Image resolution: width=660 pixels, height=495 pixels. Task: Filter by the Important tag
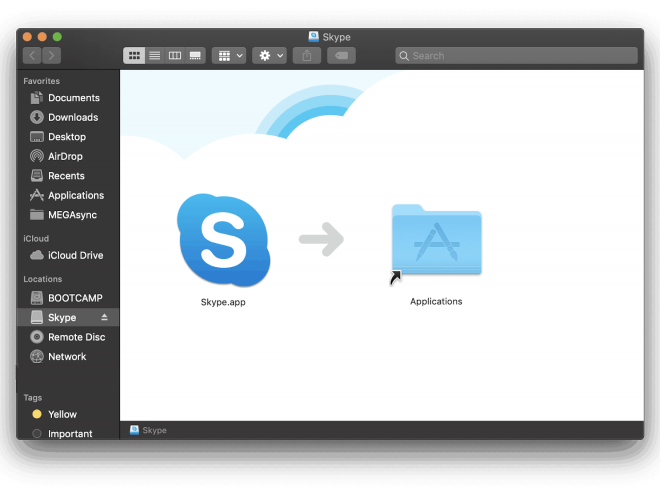click(x=68, y=434)
